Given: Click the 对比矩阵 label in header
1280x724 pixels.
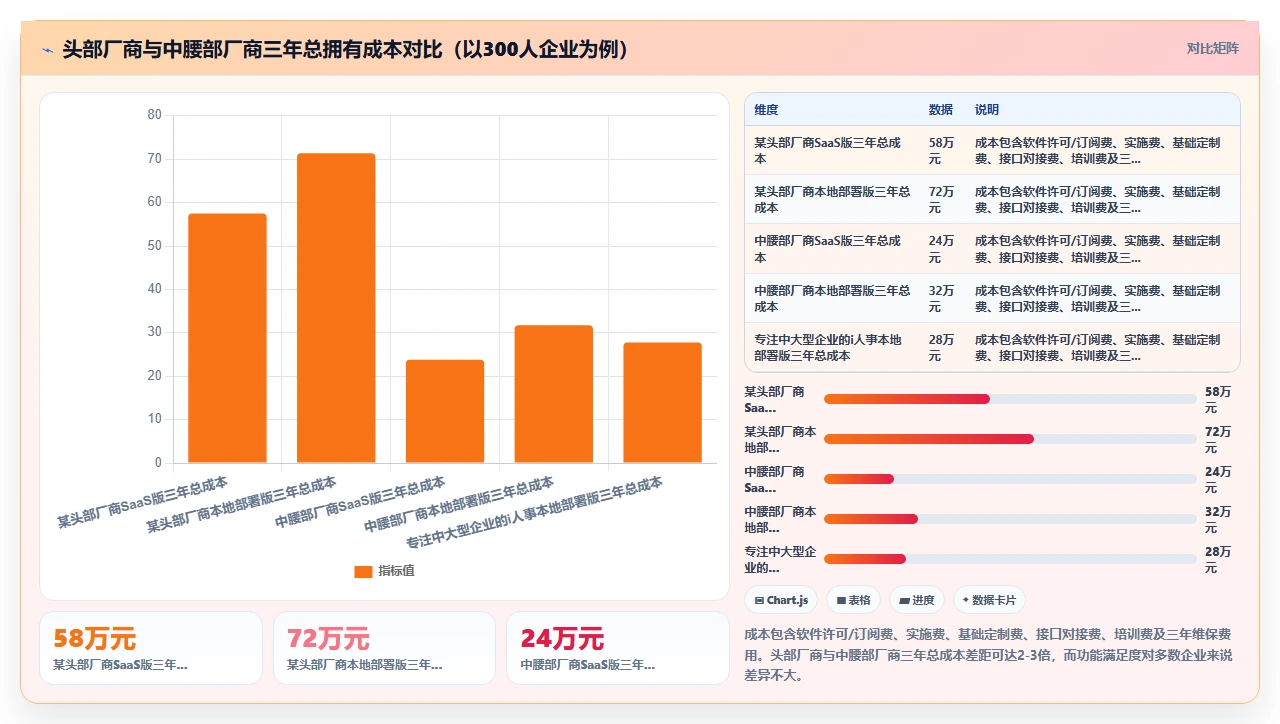Looking at the screenshot, I should (x=1213, y=48).
